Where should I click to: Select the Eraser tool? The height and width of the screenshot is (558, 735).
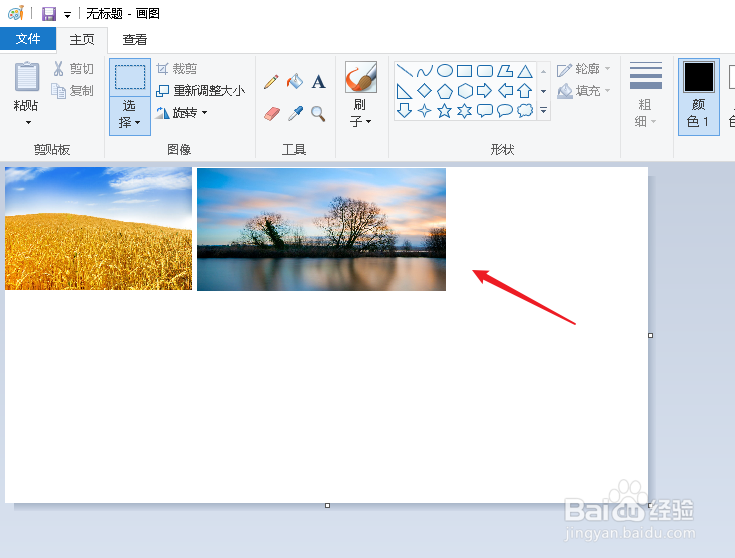pos(271,113)
